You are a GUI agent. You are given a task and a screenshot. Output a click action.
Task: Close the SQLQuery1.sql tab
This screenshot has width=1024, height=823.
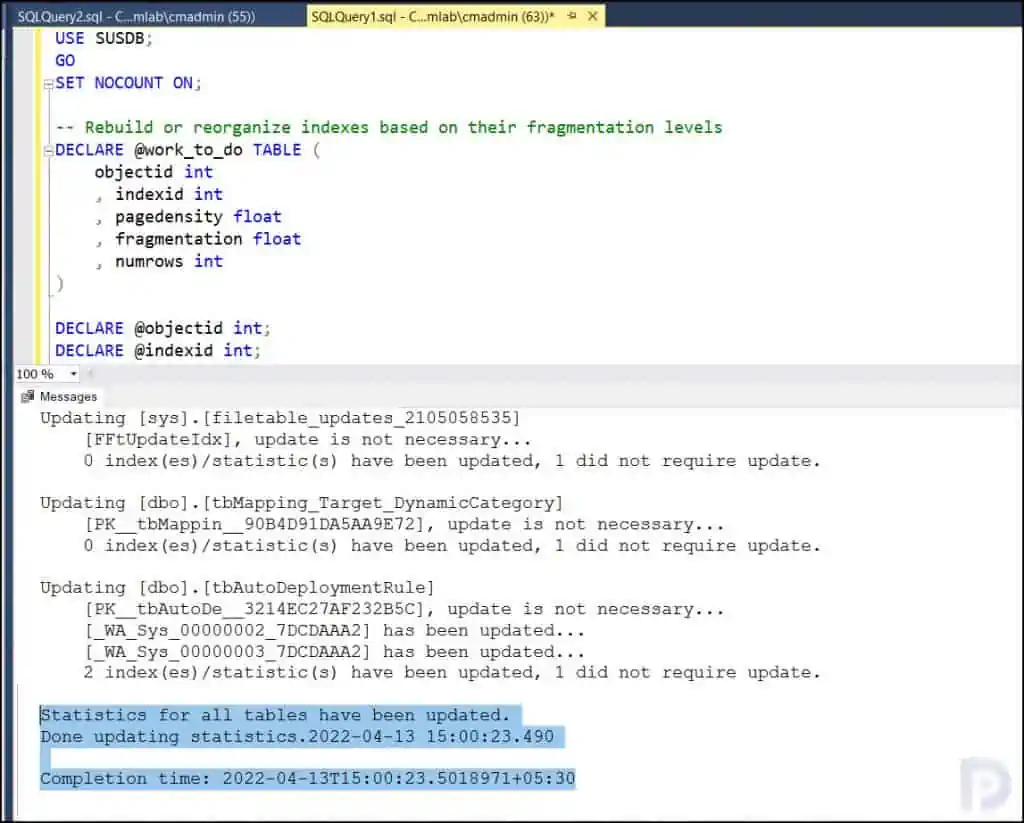pos(592,16)
